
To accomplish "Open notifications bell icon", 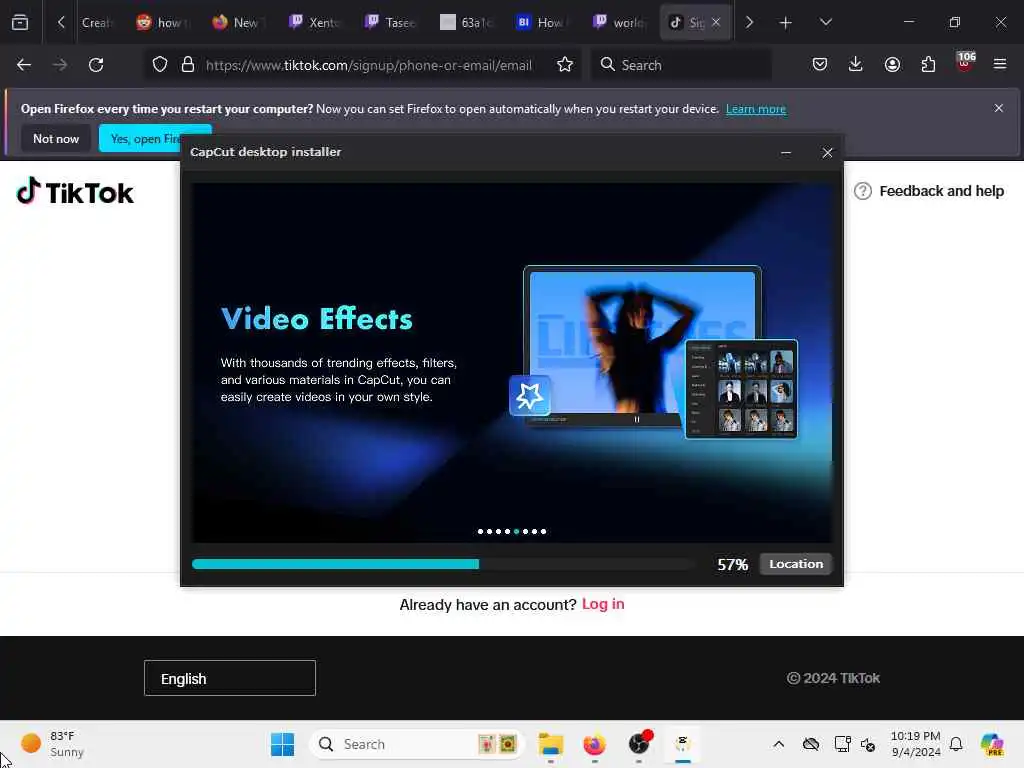I will point(956,744).
